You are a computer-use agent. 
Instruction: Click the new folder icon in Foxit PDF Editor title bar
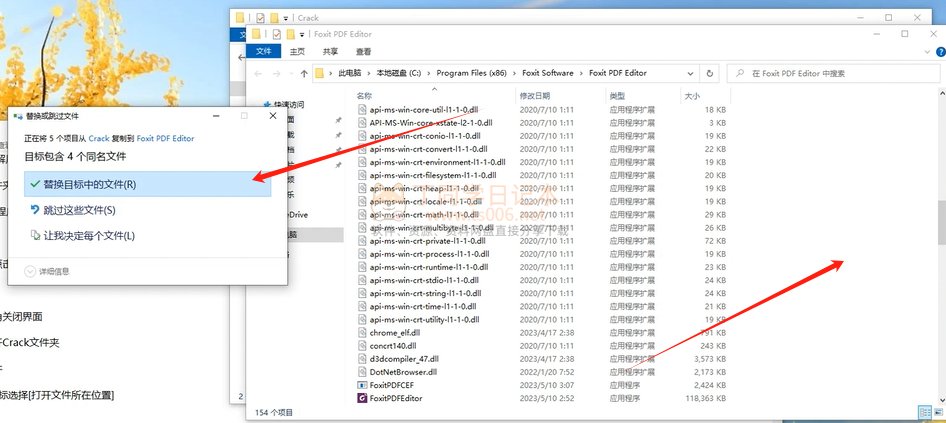pos(291,34)
